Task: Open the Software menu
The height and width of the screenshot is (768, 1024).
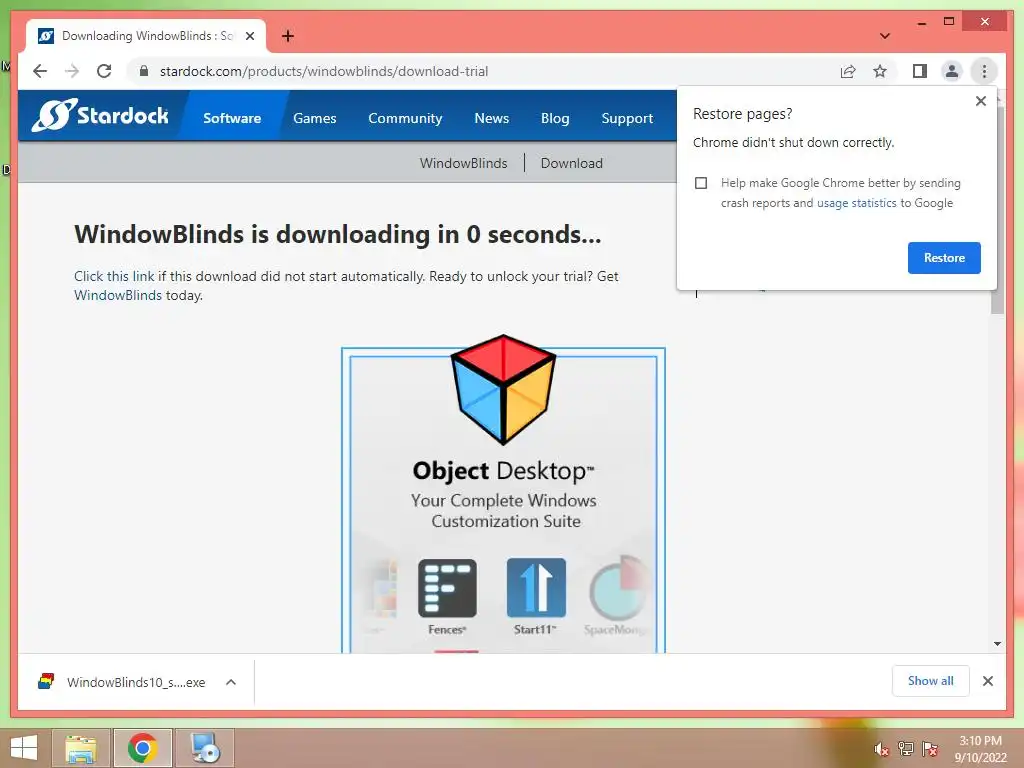Action: point(232,118)
